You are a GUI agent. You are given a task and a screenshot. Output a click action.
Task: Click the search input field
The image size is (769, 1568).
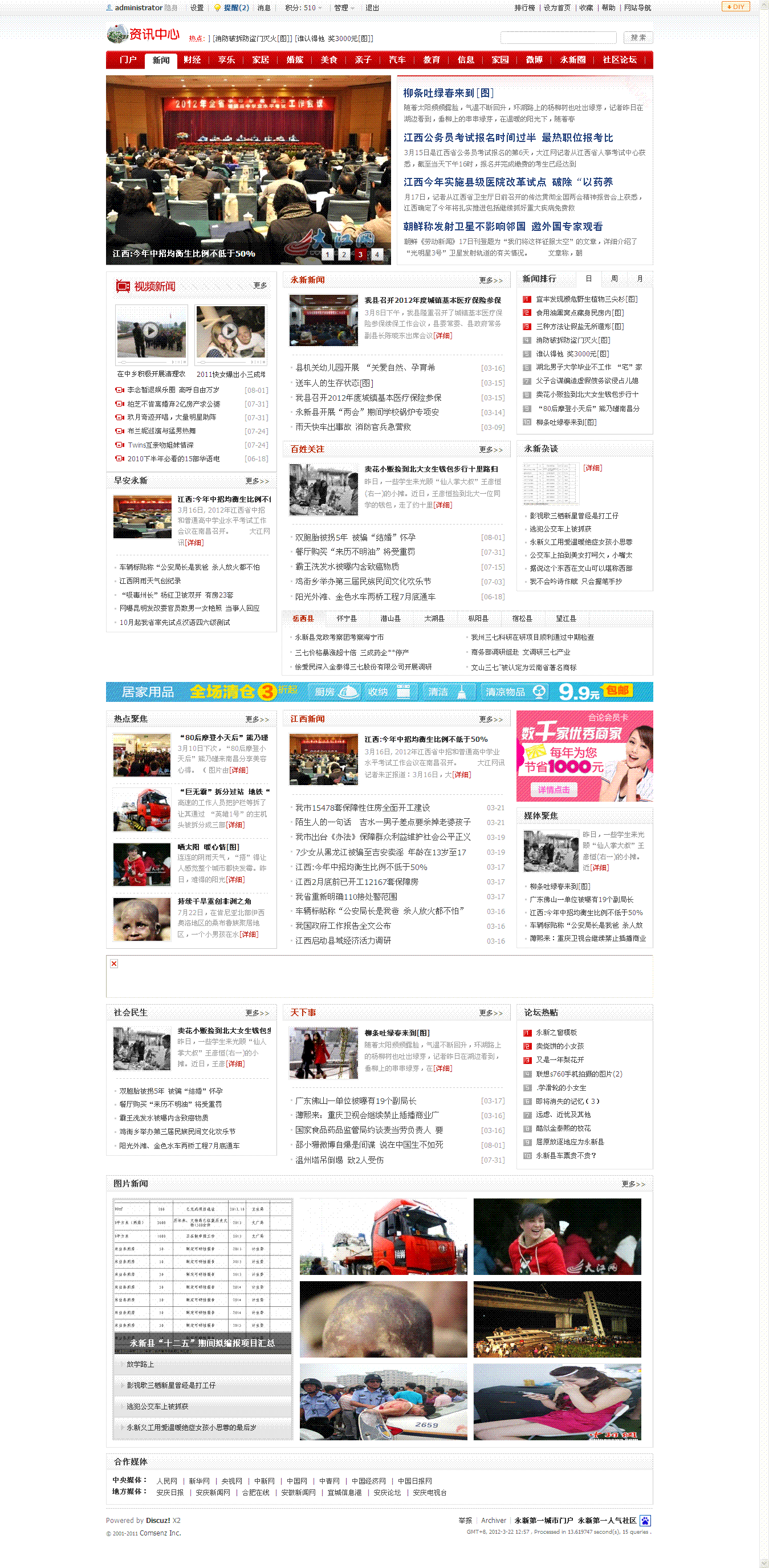point(559,38)
